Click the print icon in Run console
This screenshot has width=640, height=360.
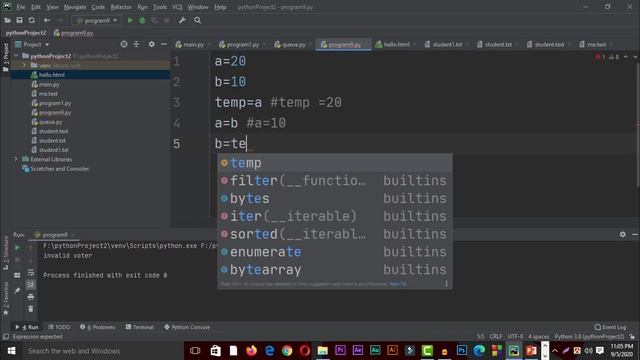pos(31,297)
